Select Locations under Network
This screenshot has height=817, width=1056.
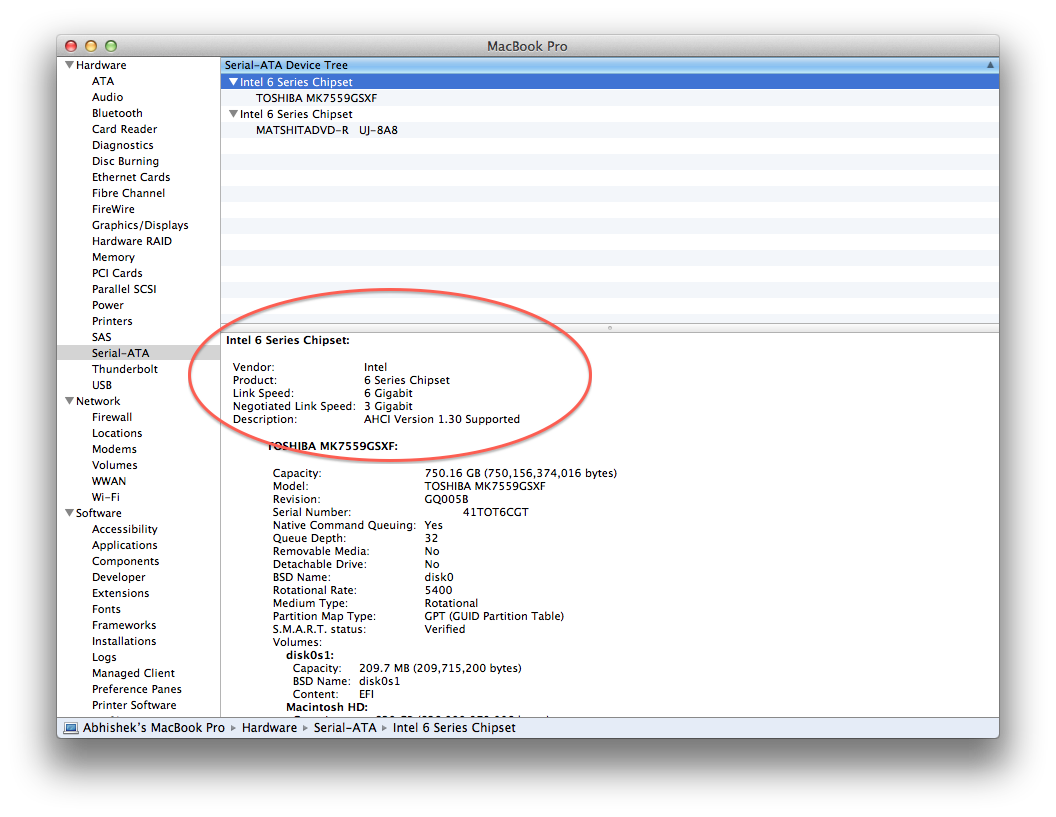click(117, 433)
